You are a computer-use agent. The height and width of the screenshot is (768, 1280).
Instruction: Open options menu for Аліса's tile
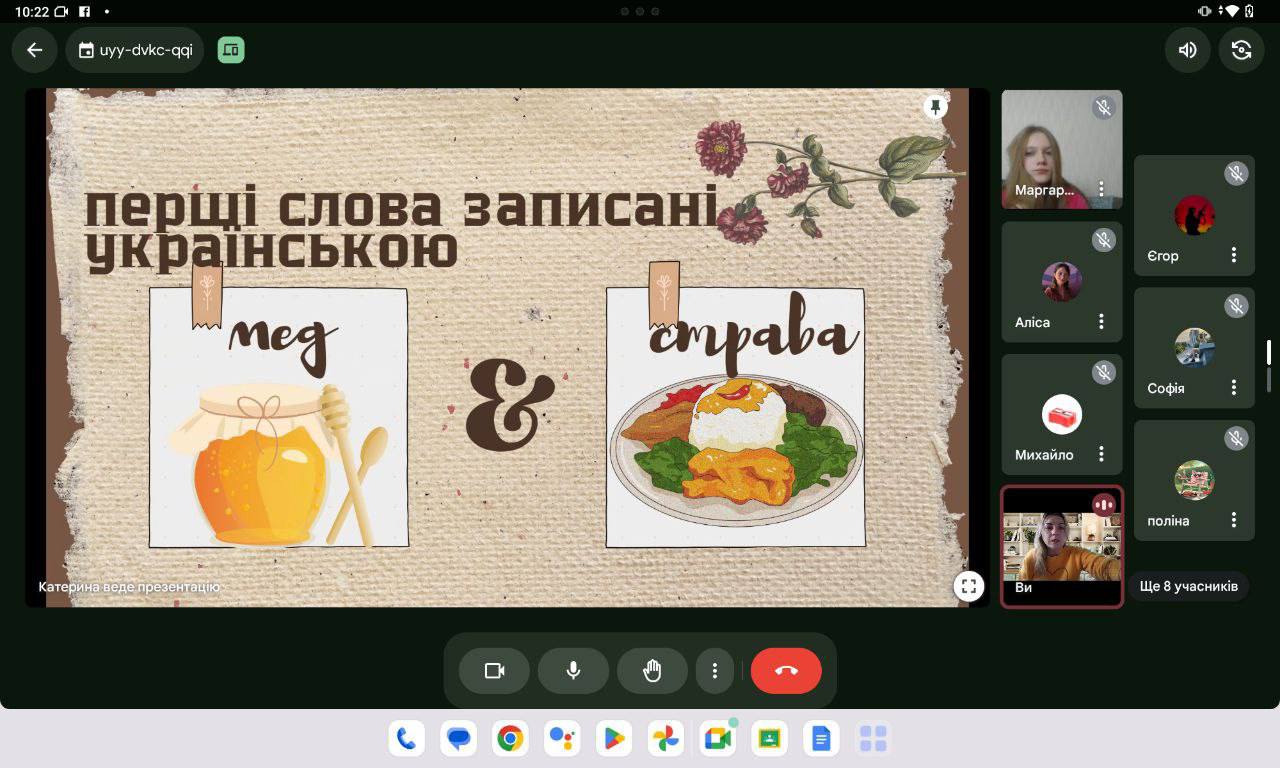click(x=1101, y=322)
